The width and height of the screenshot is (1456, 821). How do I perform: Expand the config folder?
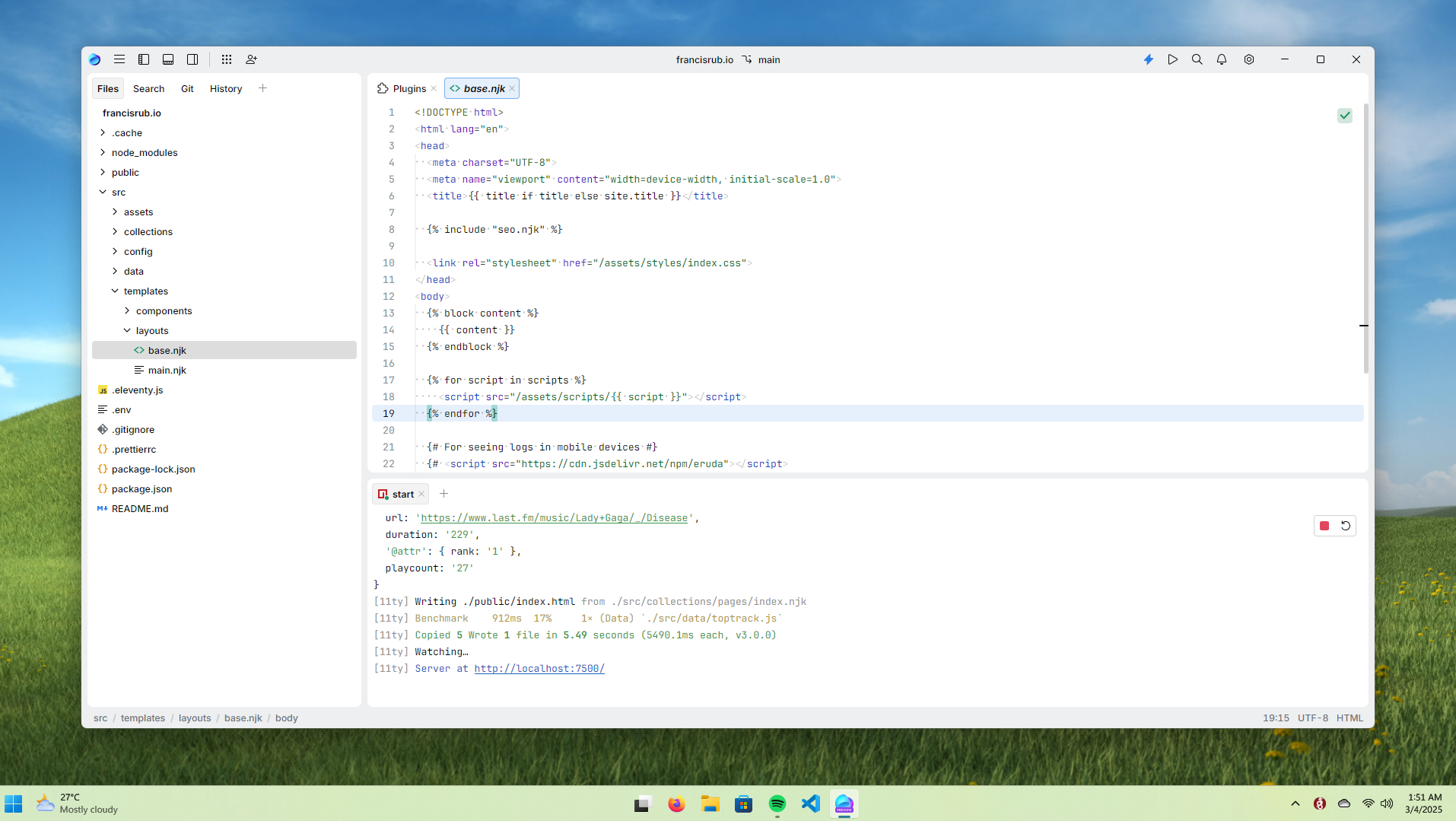115,251
